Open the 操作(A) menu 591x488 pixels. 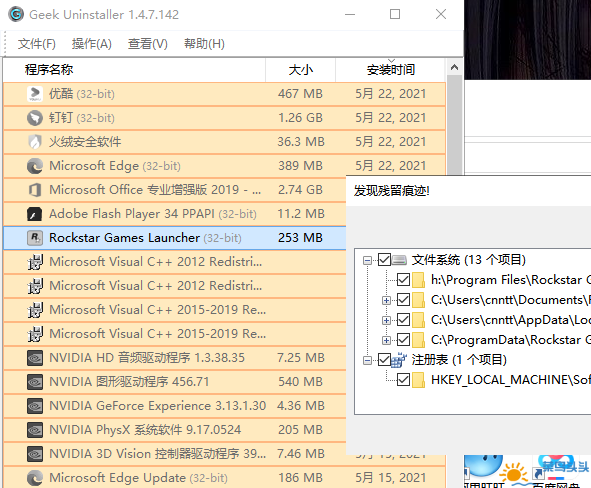(92, 44)
